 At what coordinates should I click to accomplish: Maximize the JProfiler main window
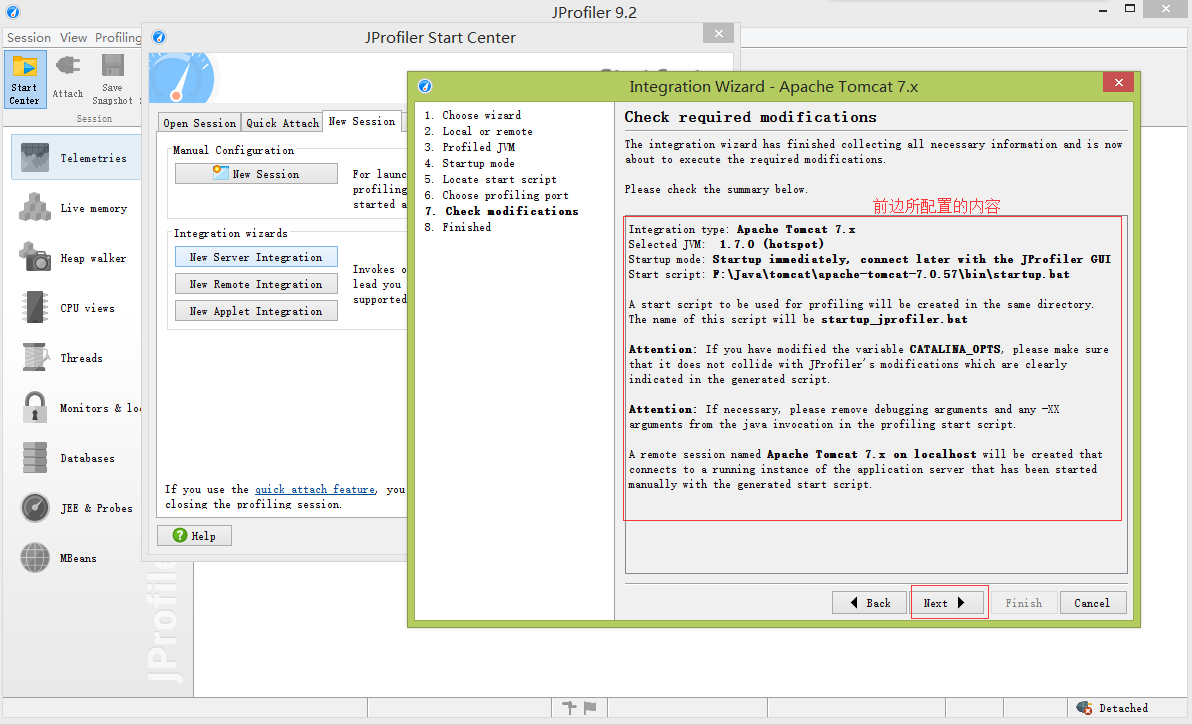click(1130, 8)
